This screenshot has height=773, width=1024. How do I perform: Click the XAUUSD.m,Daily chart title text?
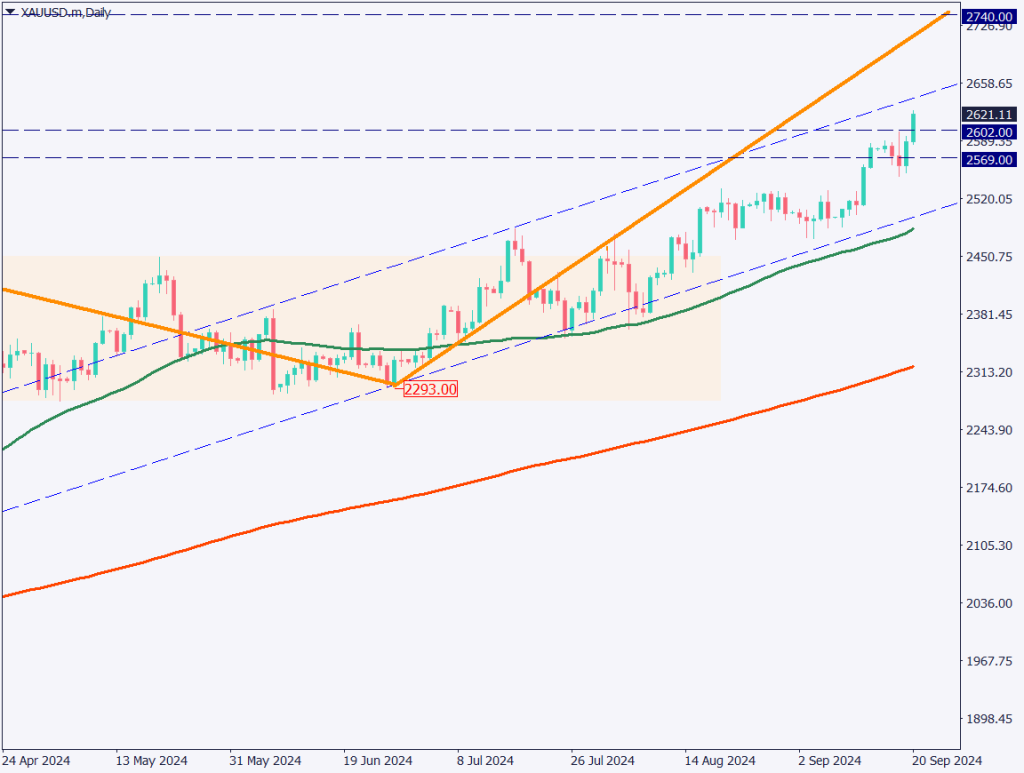click(x=65, y=11)
